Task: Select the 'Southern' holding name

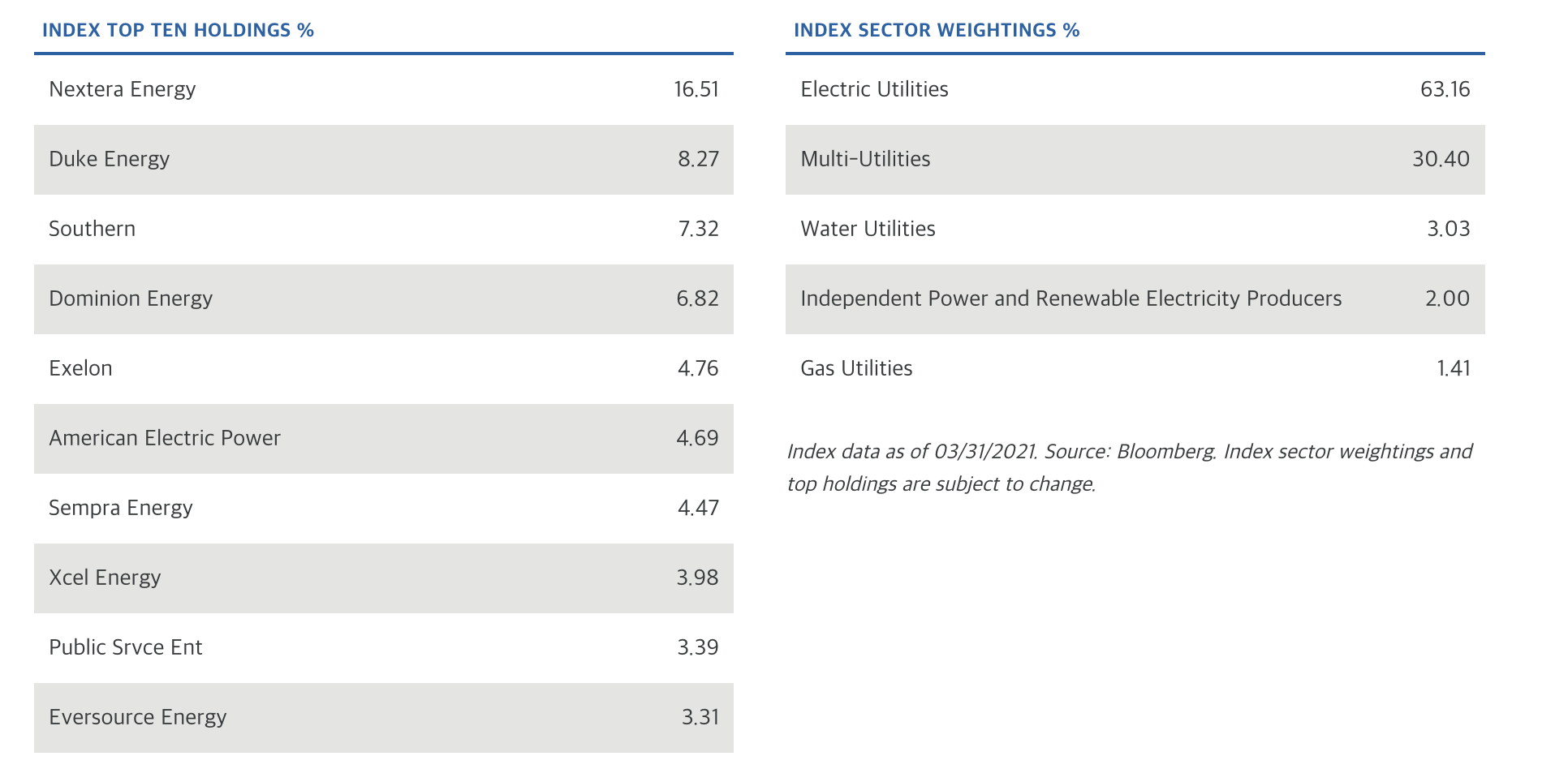Action: pyautogui.click(x=93, y=229)
